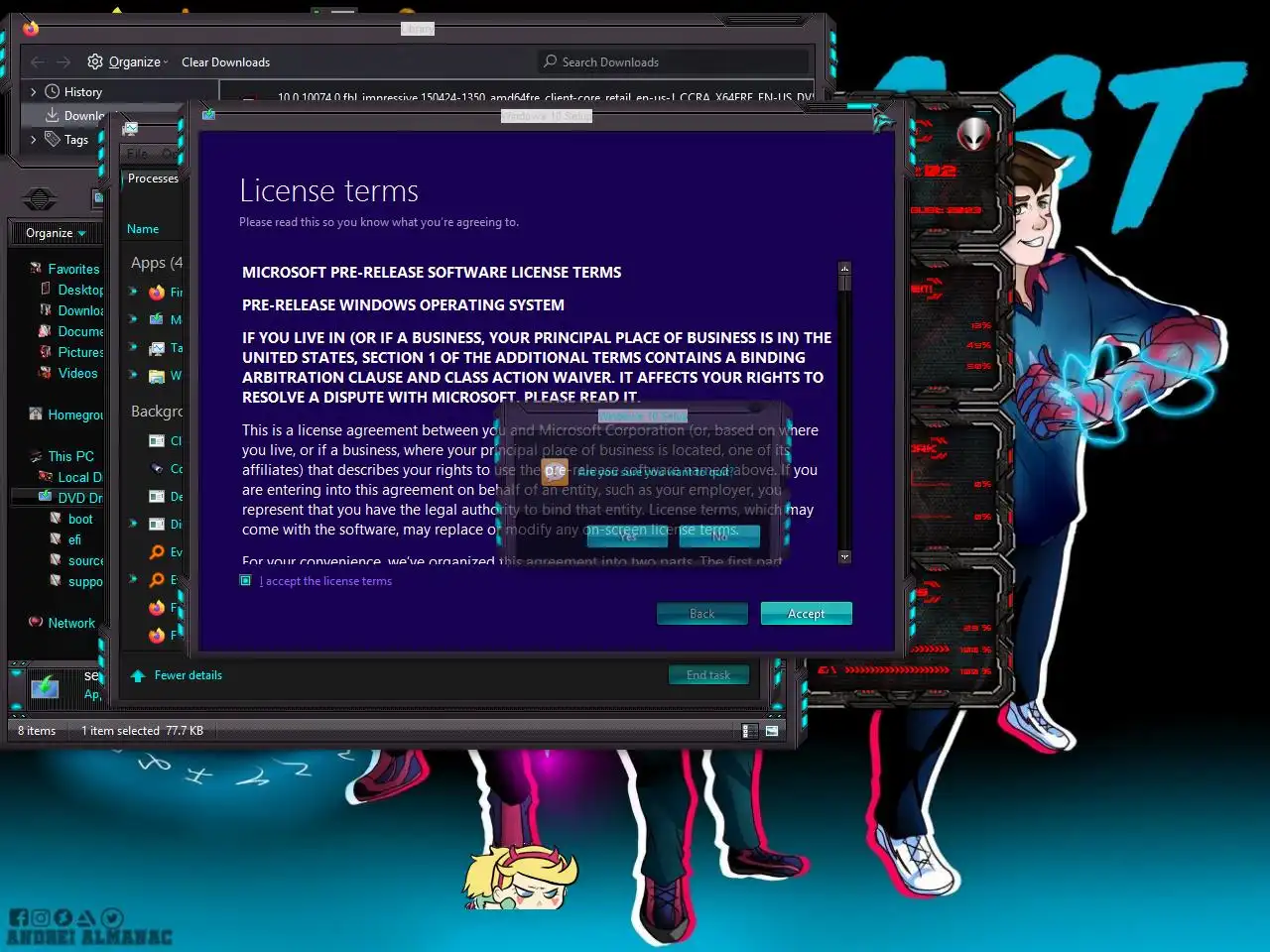Open the Organize menu in the Library window
The width and height of the screenshot is (1270, 952).
pyautogui.click(x=128, y=61)
